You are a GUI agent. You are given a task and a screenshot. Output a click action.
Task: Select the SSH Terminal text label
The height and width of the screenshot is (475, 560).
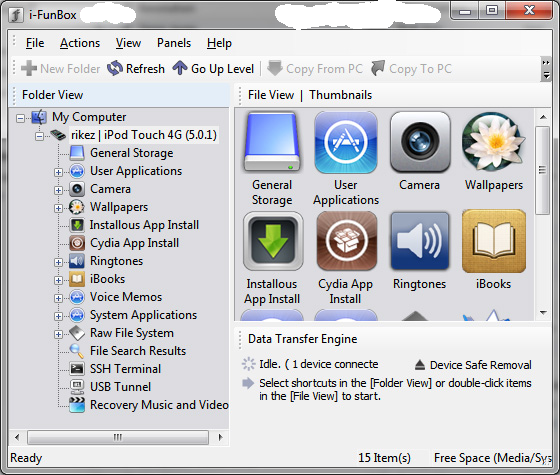(125, 369)
